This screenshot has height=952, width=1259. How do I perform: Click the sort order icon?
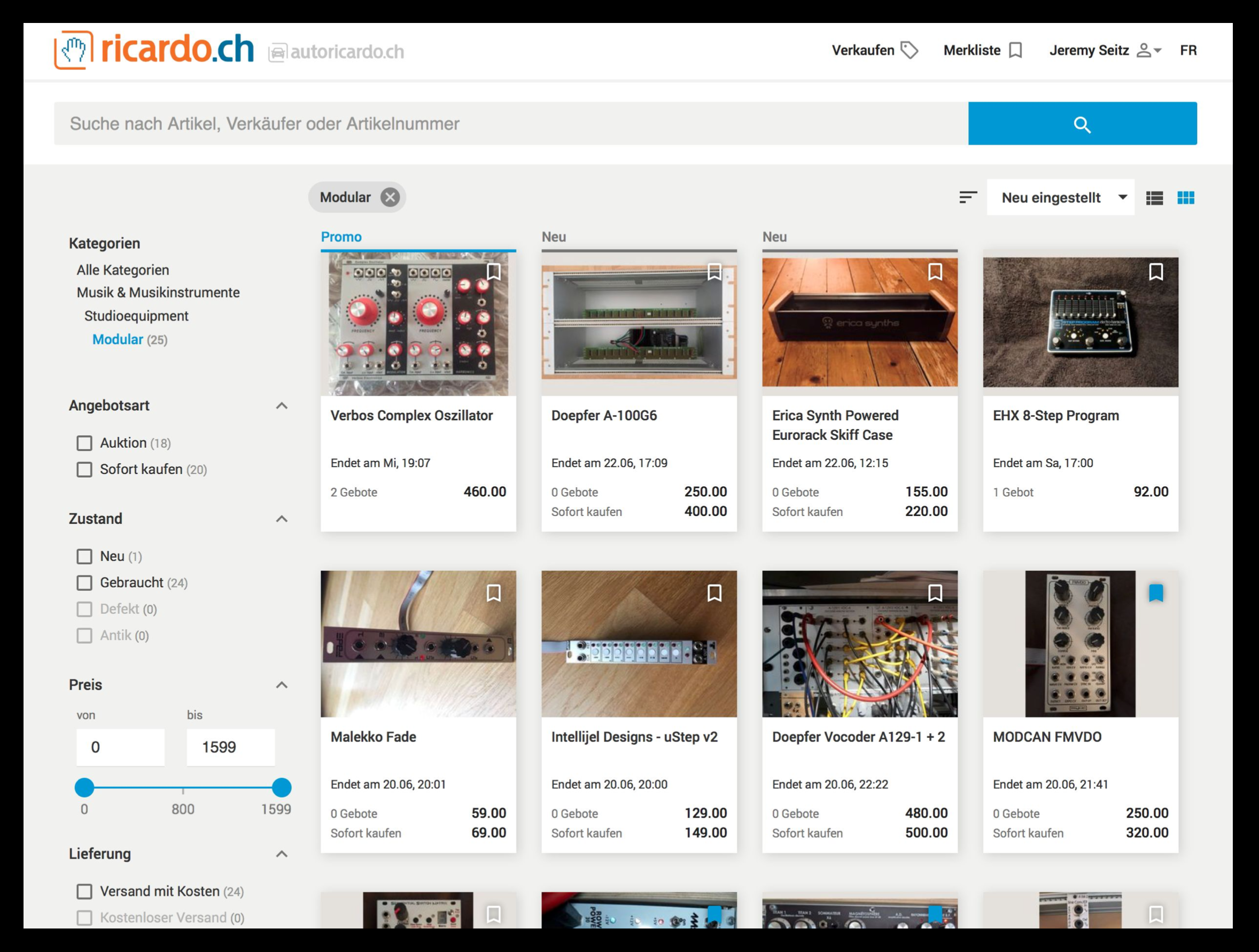click(x=968, y=198)
